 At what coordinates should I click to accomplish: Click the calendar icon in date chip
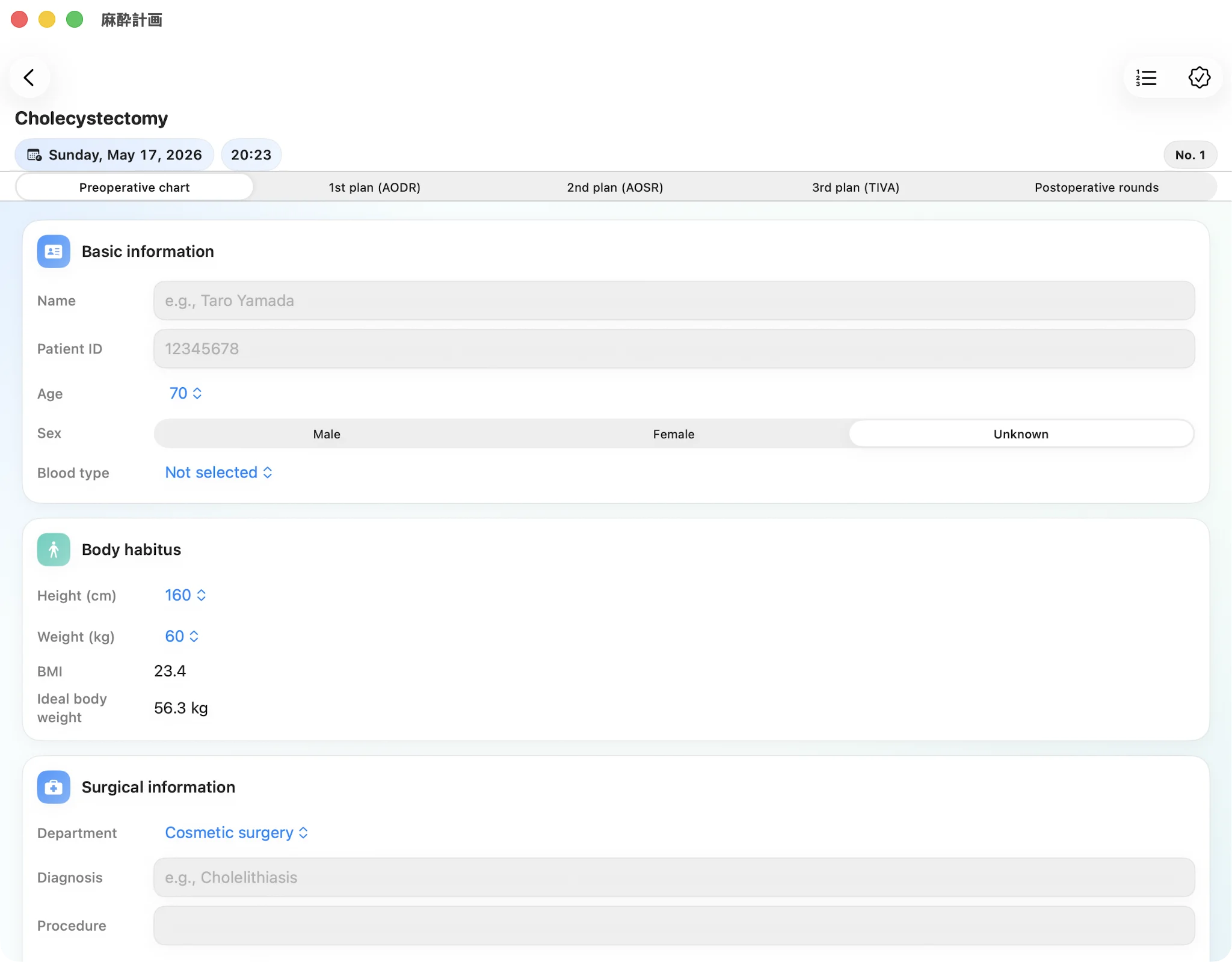click(34, 155)
